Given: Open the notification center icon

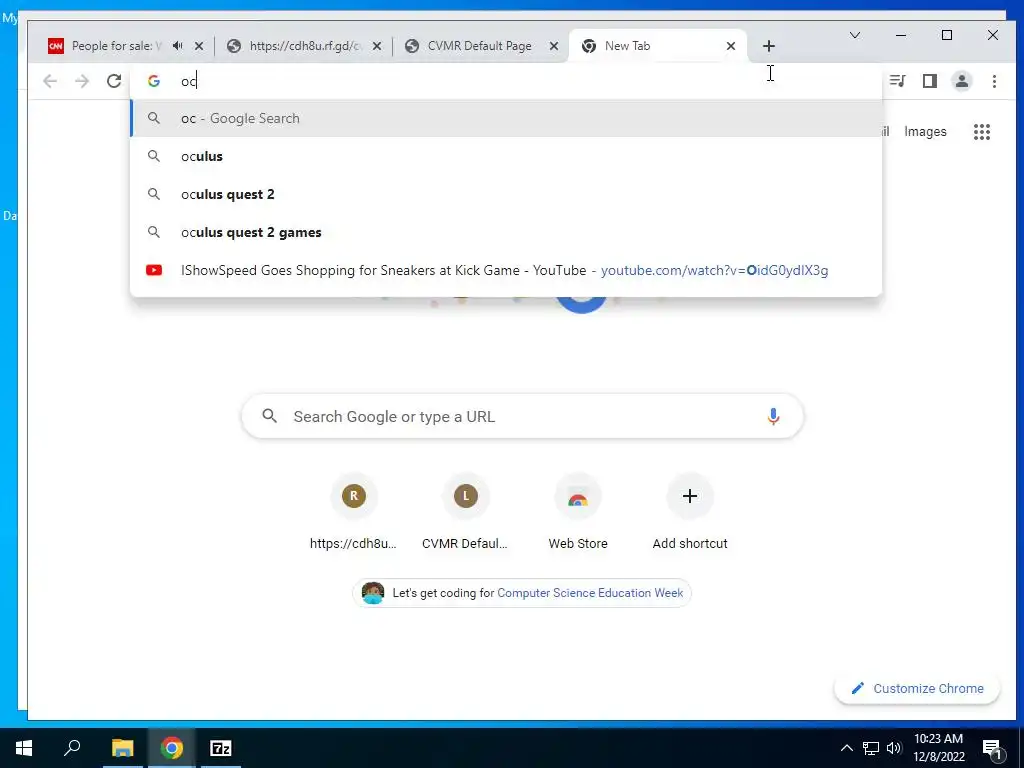Looking at the screenshot, I should tap(991, 748).
